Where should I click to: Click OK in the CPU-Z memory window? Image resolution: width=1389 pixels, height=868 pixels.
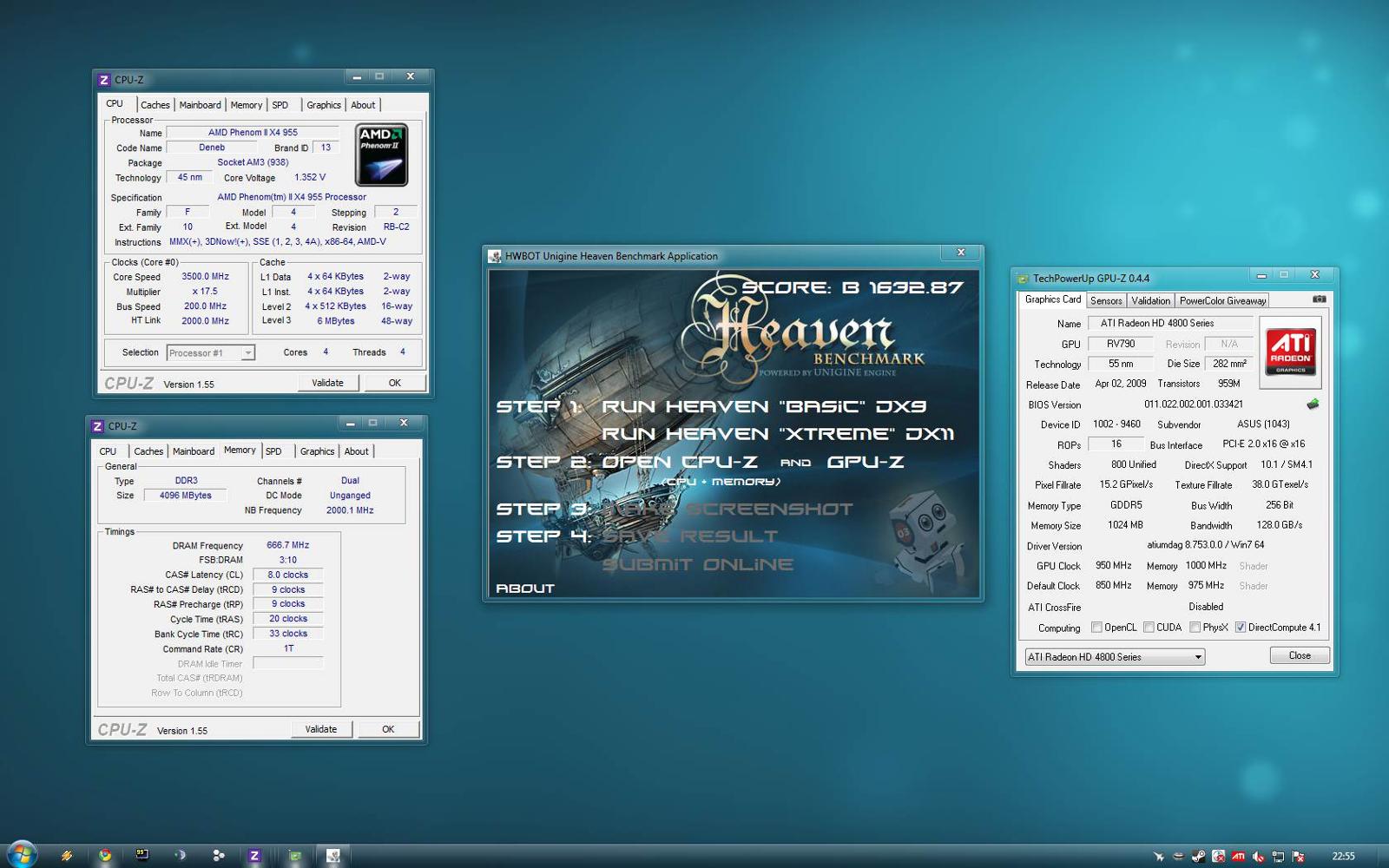pos(388,729)
